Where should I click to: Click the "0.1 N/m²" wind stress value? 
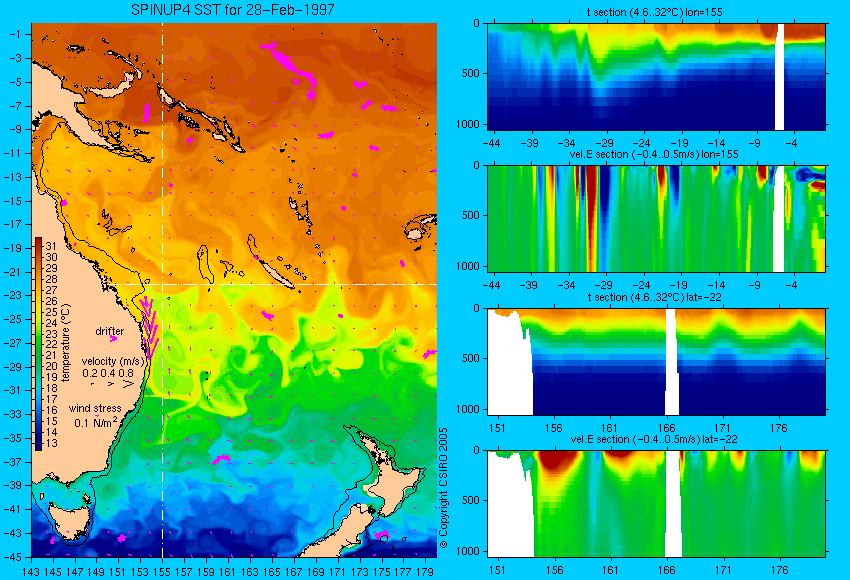point(95,422)
